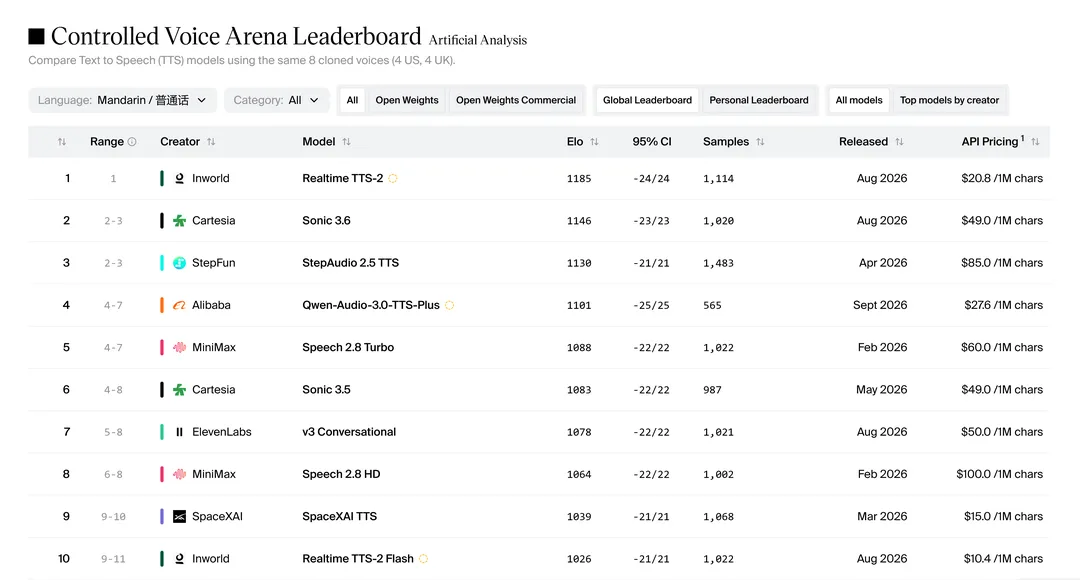
Task: Select the Open Weights Commercial filter
Action: 516,100
